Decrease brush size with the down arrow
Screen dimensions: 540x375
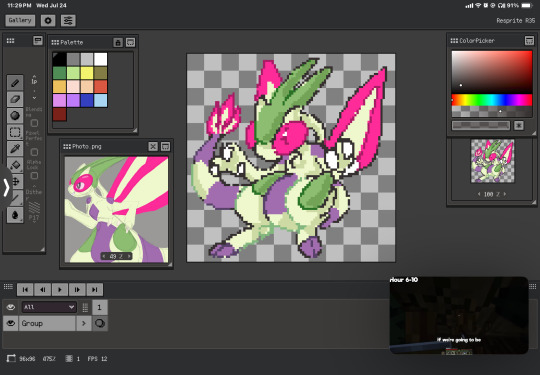coord(34,98)
